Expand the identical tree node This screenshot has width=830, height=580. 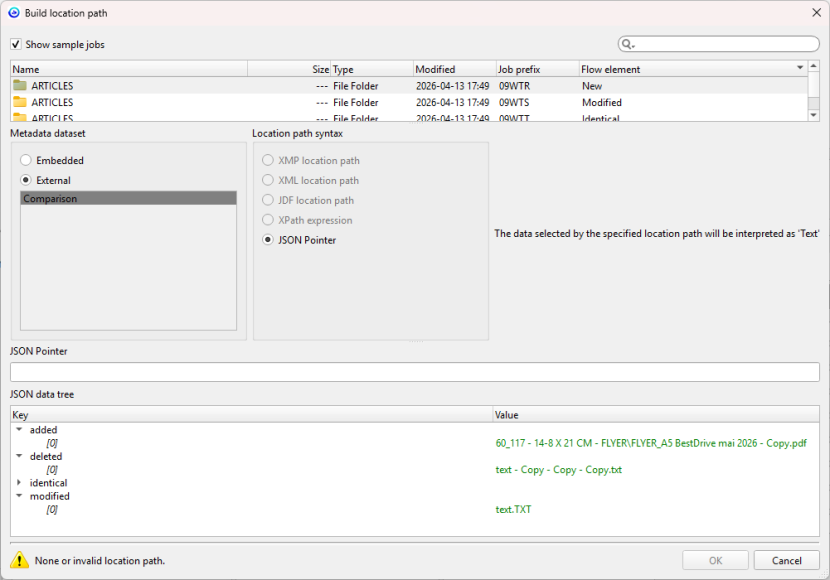(19, 483)
